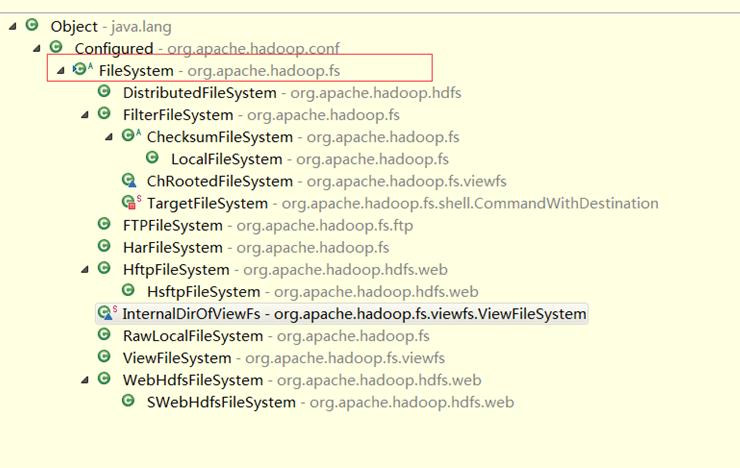Select LocalFileSystem in the hierarchy
740x468 pixels.
point(310,159)
